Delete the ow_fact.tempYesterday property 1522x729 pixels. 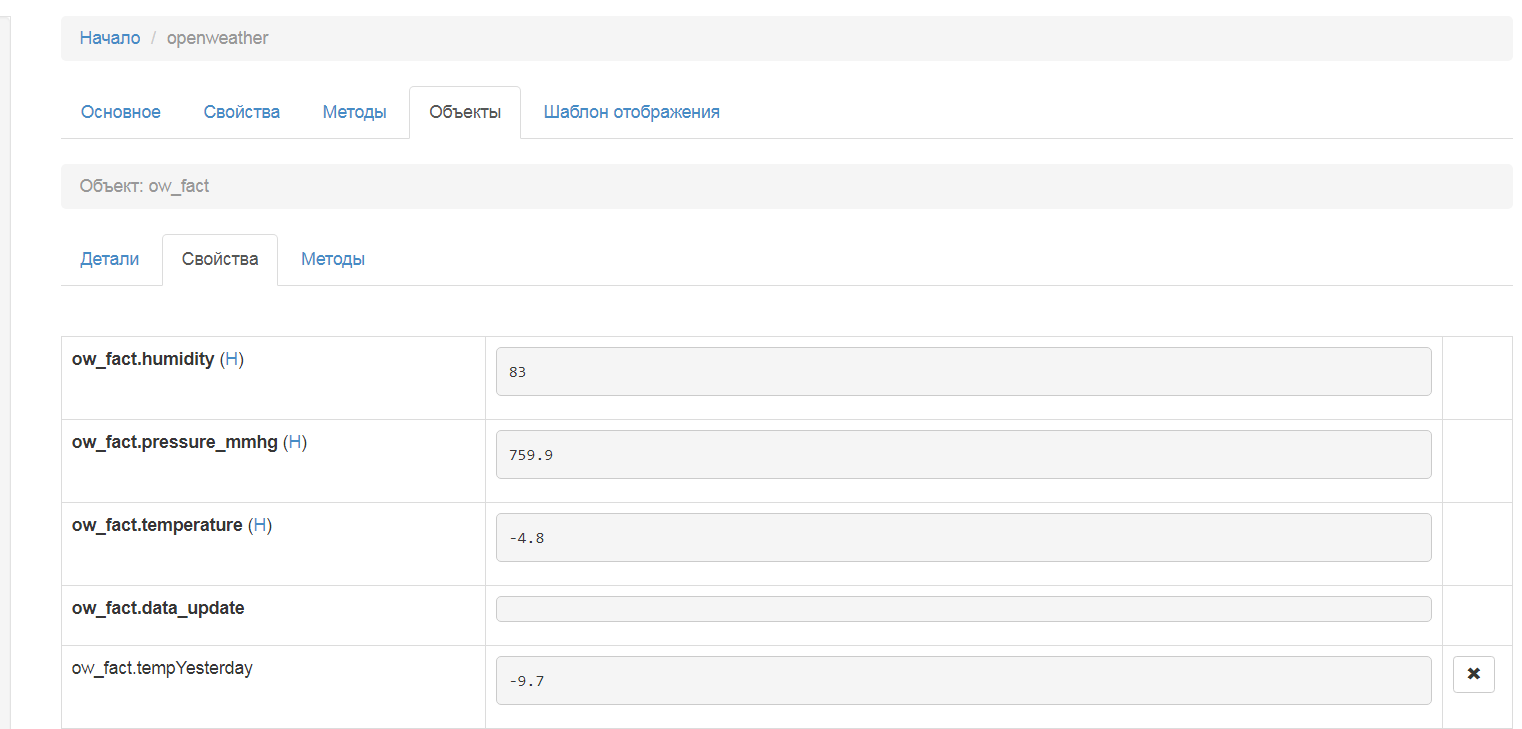(1473, 675)
